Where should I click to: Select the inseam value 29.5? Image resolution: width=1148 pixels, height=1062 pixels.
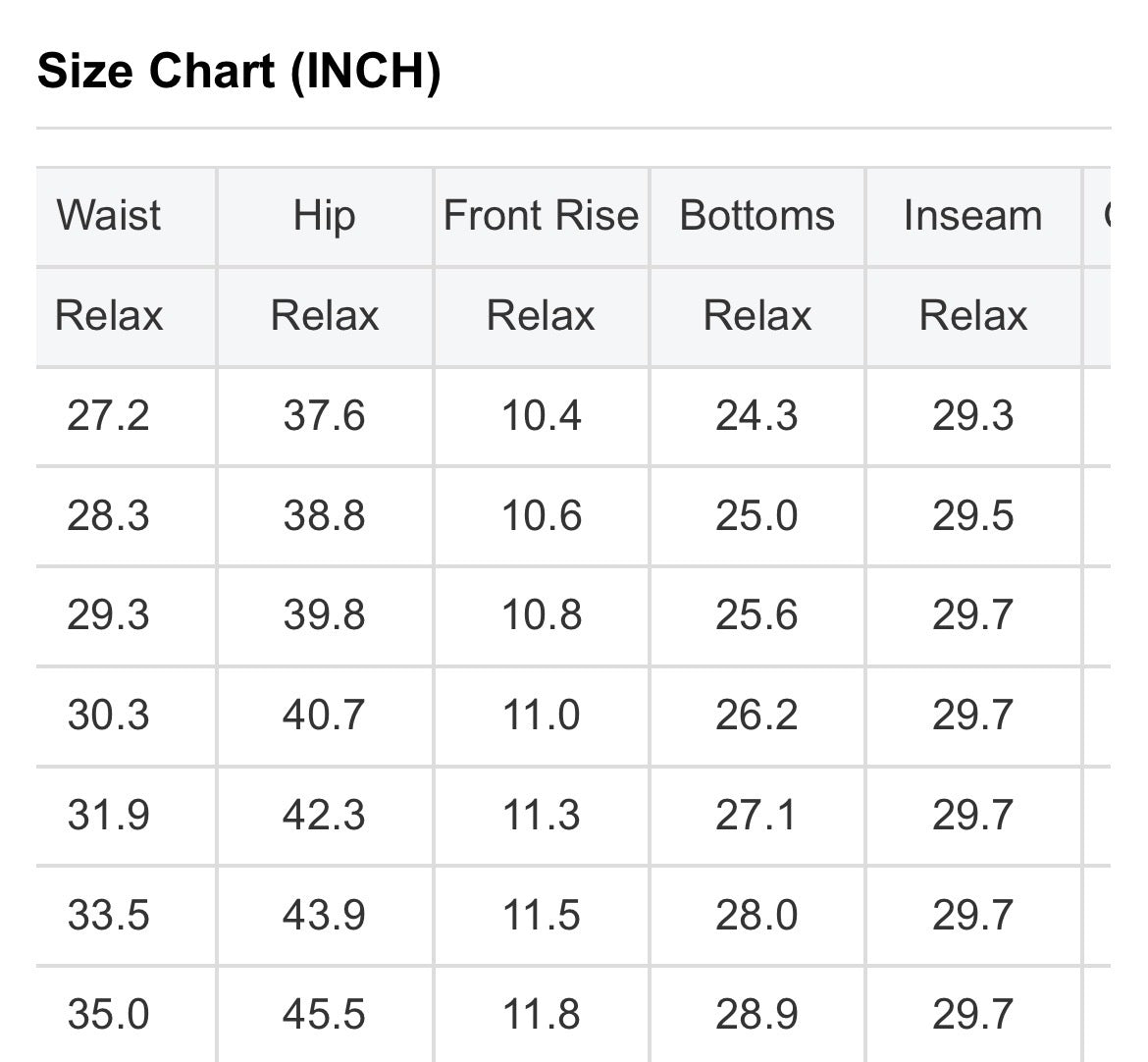(972, 516)
